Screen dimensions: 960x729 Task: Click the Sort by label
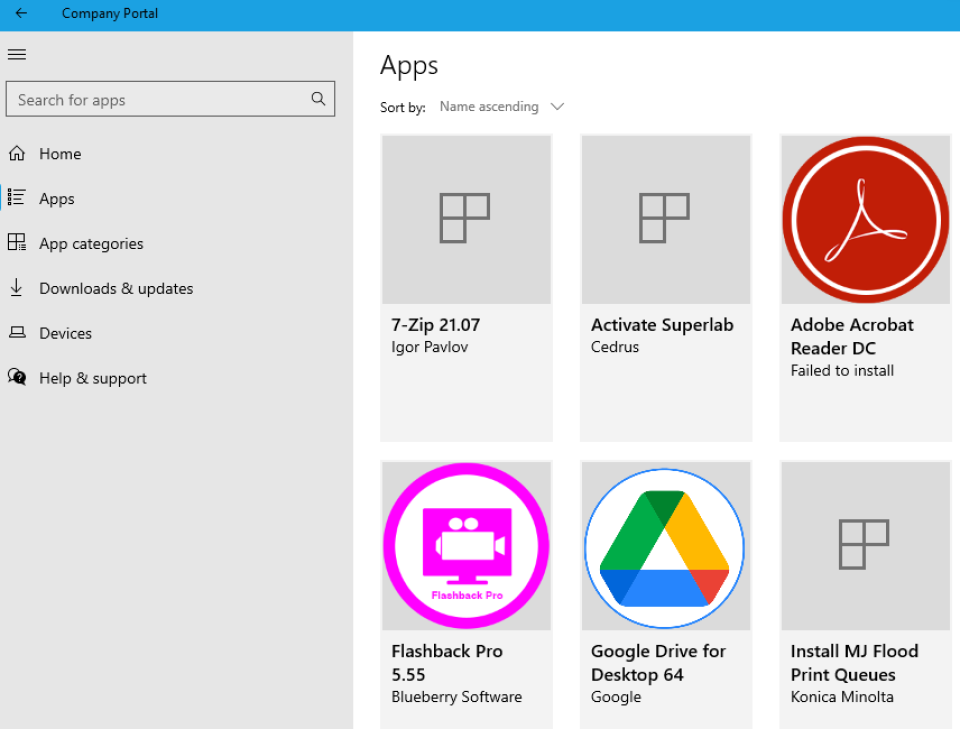(402, 107)
